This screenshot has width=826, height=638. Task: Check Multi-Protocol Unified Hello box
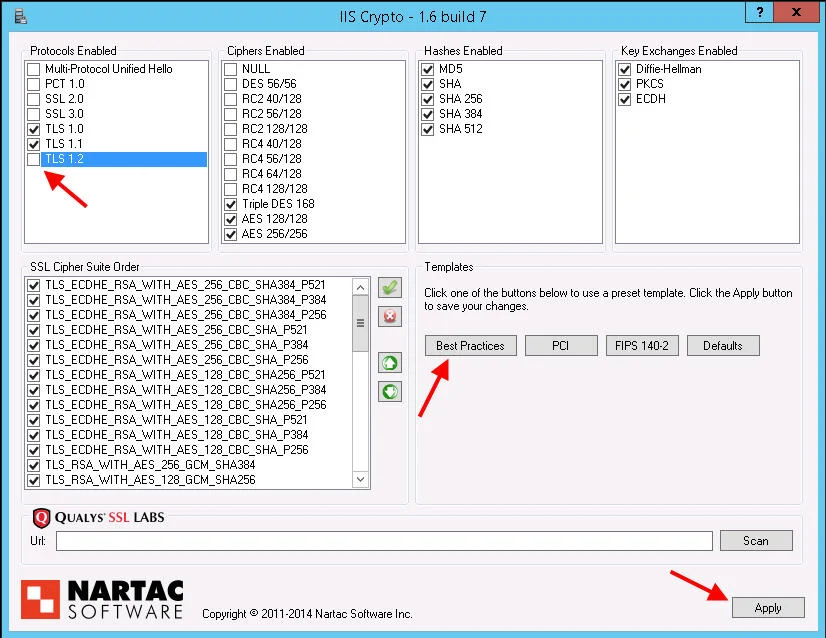[34, 69]
